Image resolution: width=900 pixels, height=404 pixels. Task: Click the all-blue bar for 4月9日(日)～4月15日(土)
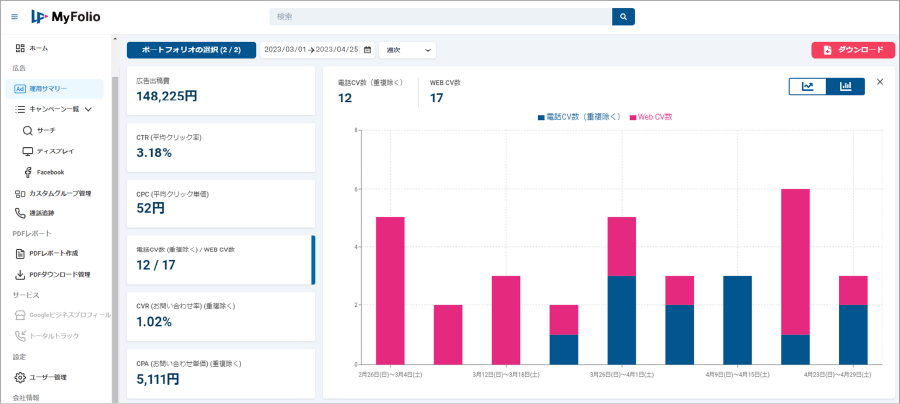coord(738,320)
